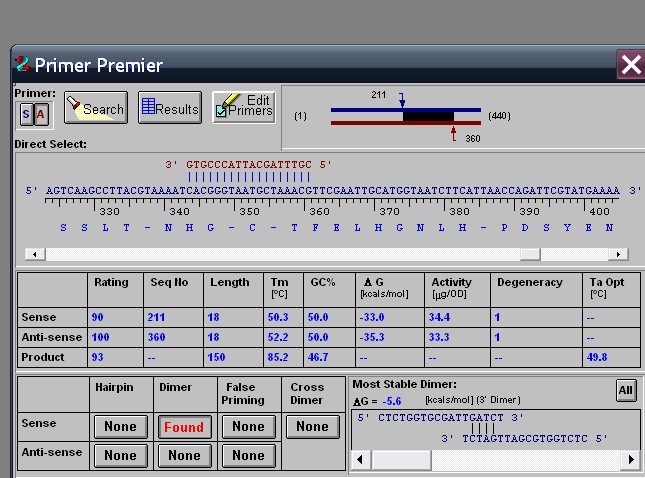Select the S sense primer toggle
This screenshot has width=645, height=478.
point(26,114)
